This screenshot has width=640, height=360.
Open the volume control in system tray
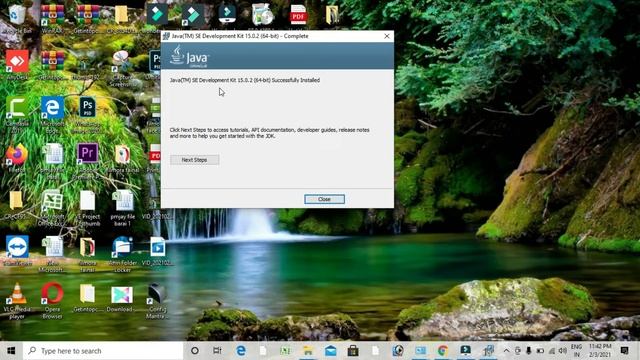coord(563,351)
